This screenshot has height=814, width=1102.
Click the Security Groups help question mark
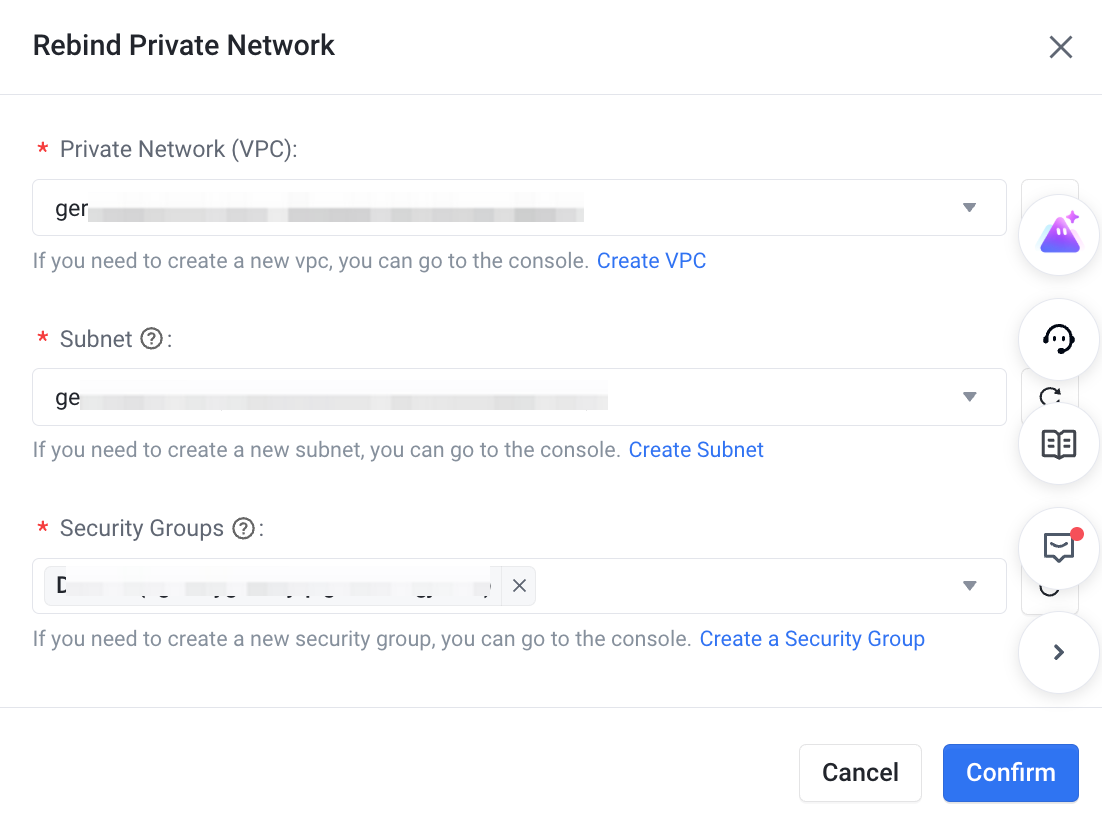coord(243,528)
